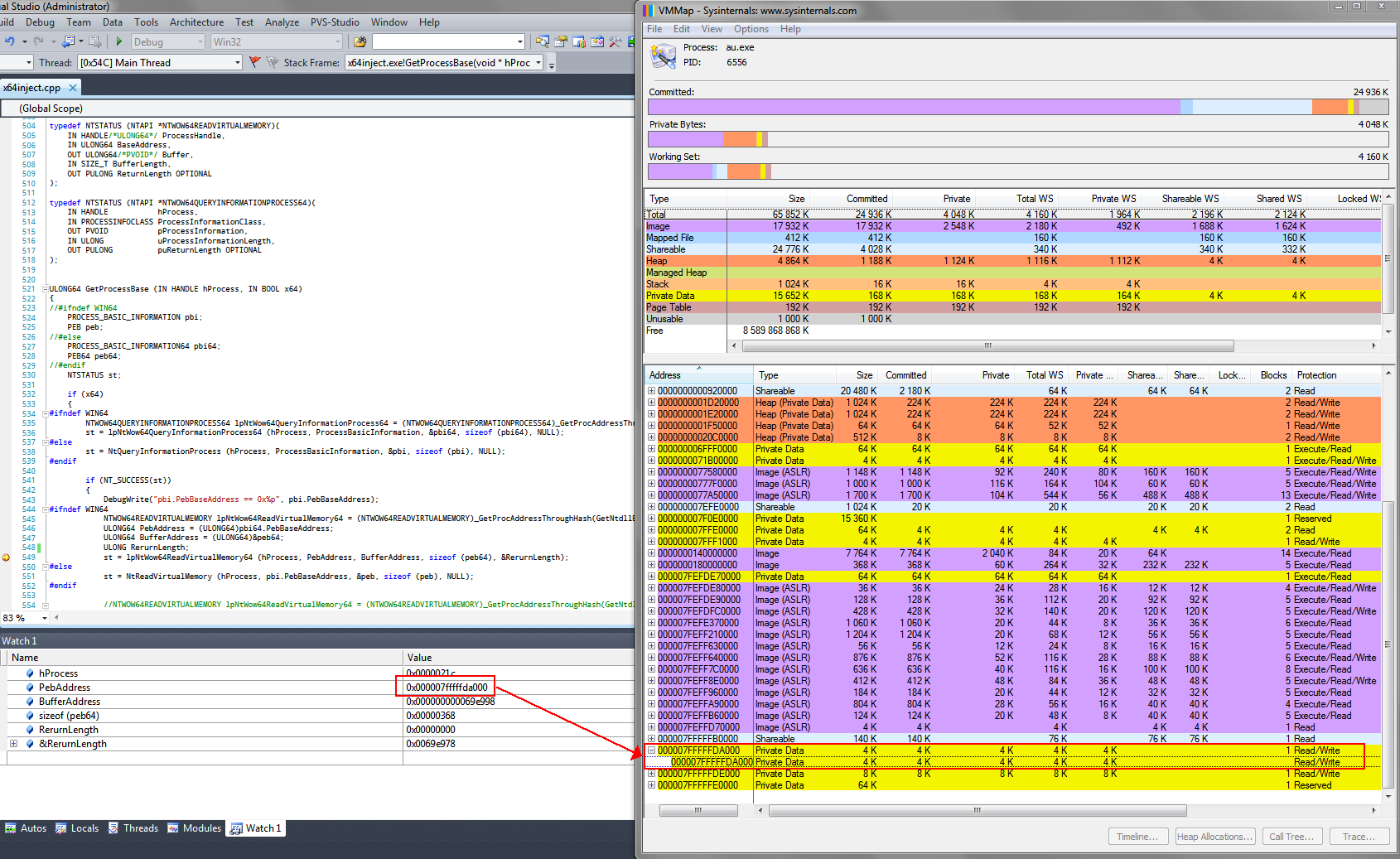The image size is (1400, 859).
Task: Select the orange Heap row in summary
Action: [x=1013, y=261]
